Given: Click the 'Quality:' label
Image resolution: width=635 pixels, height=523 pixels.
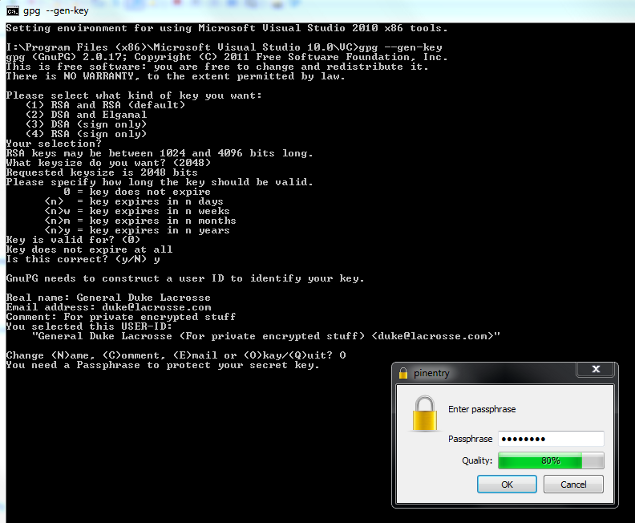Looking at the screenshot, I should click(x=475, y=460).
